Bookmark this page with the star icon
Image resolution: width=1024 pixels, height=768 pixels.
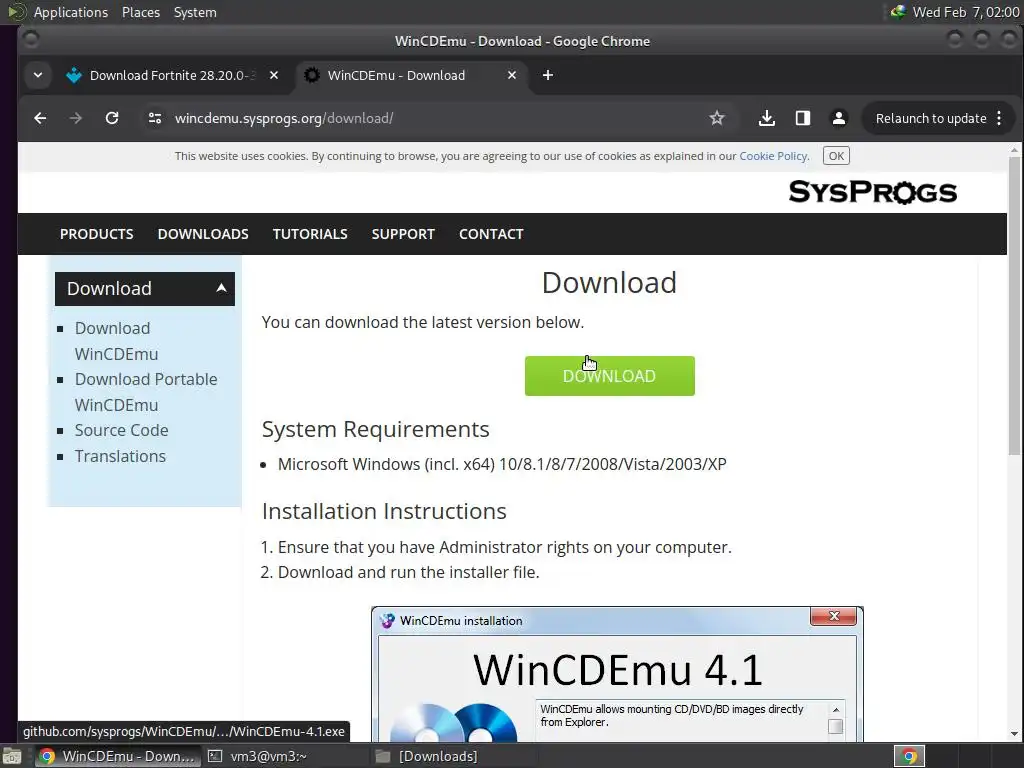[x=716, y=118]
